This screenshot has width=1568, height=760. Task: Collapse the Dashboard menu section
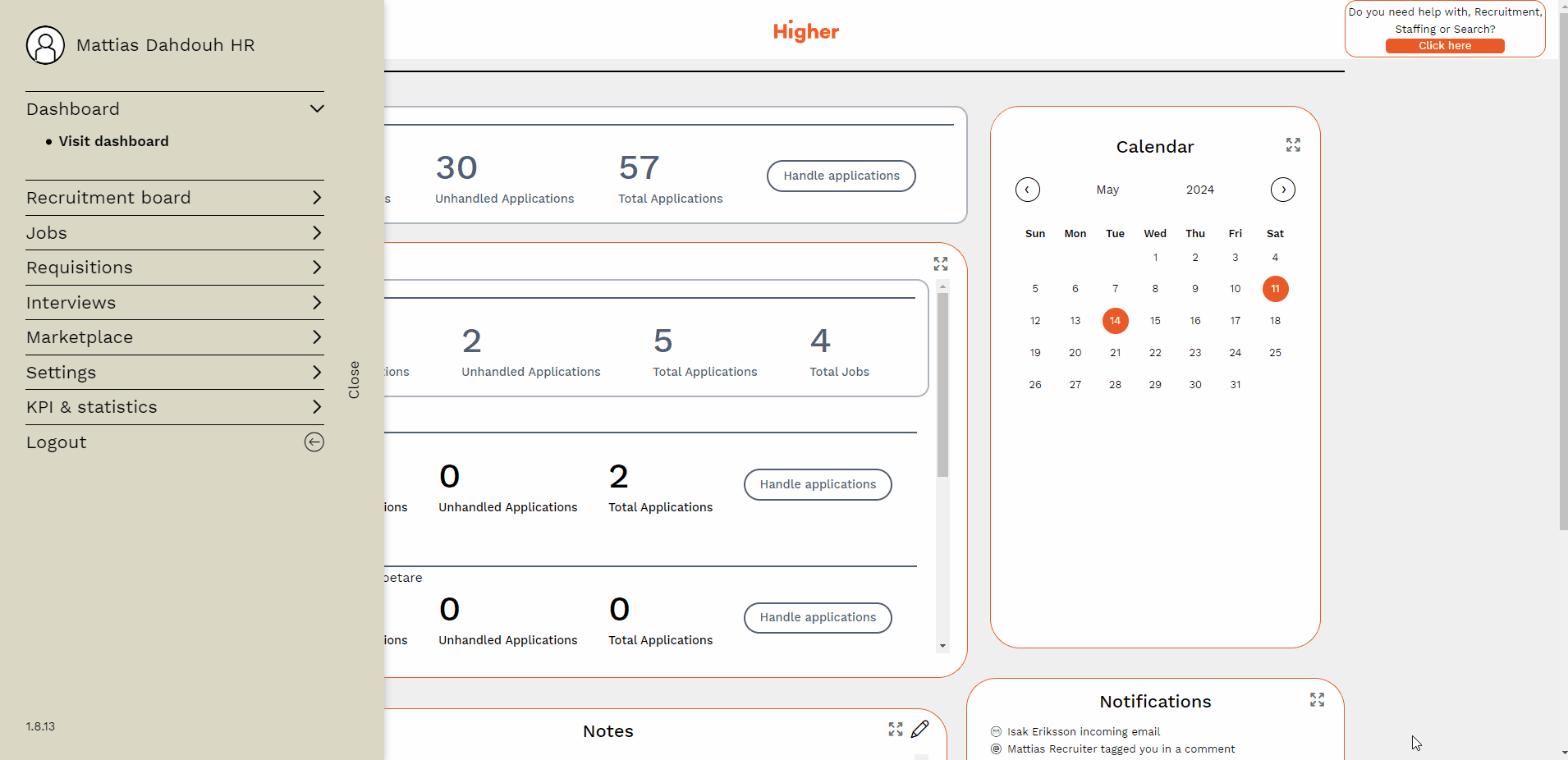(x=317, y=109)
